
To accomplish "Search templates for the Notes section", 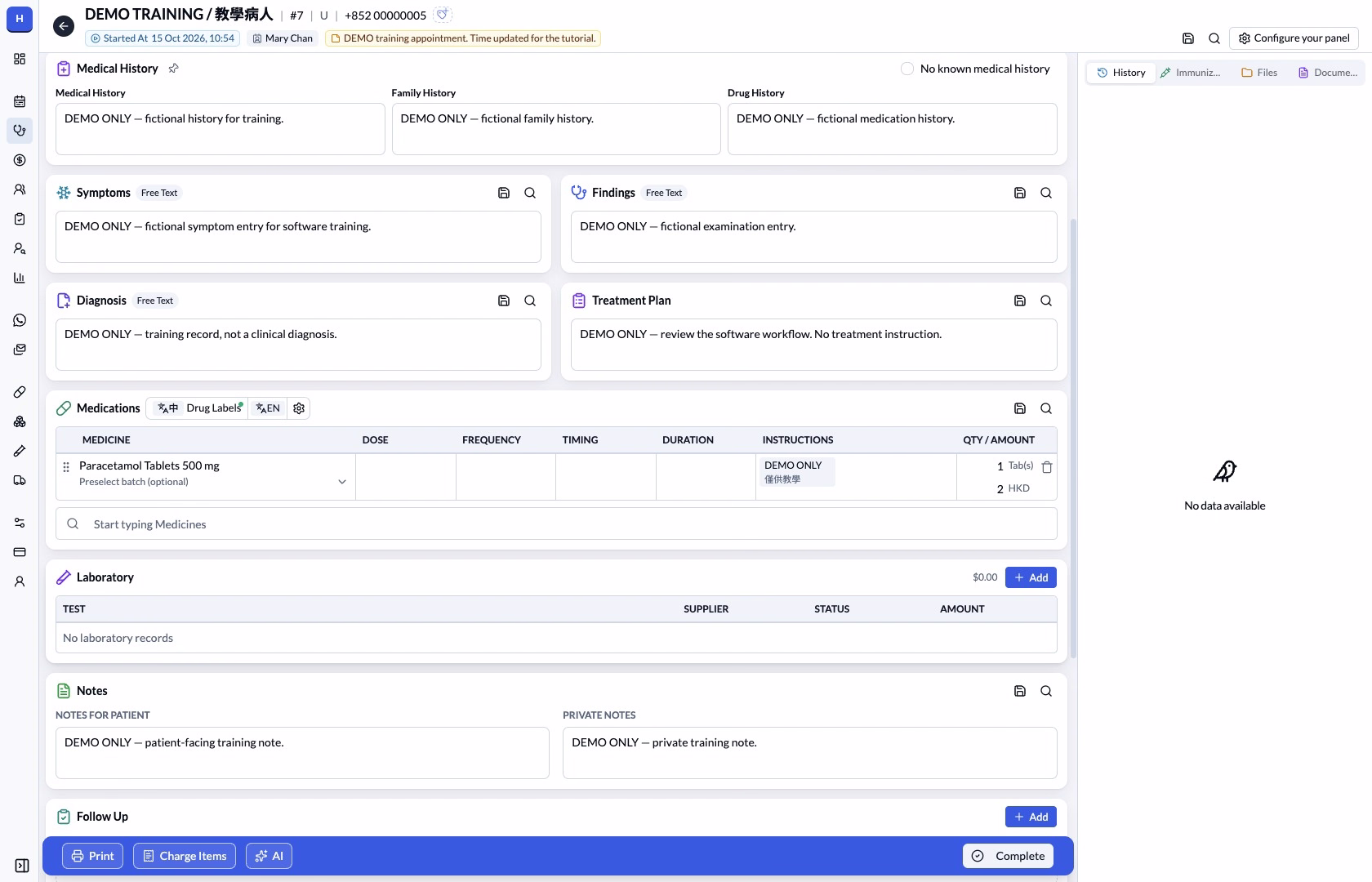I will click(1046, 691).
